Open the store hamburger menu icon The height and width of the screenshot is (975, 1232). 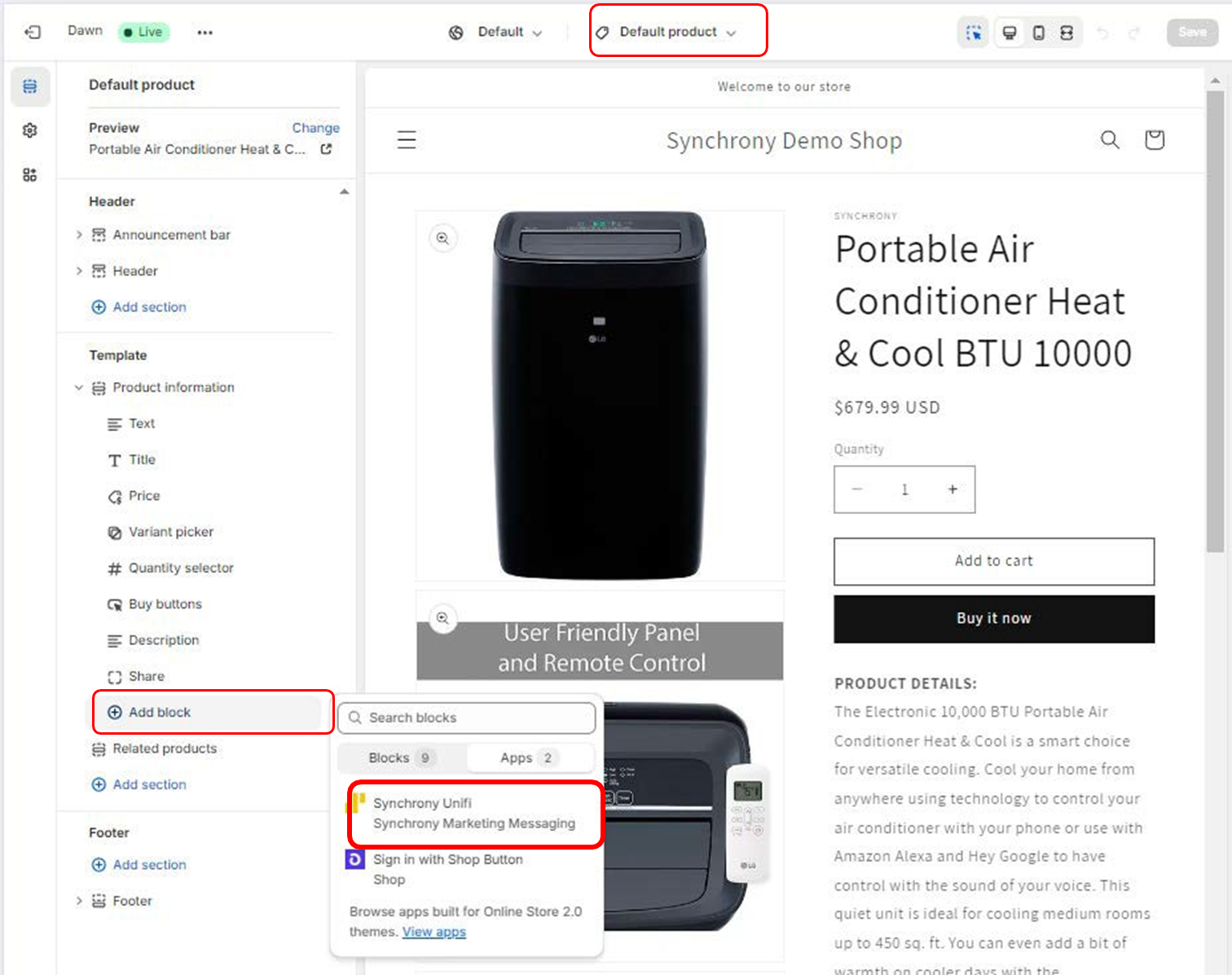click(x=407, y=140)
